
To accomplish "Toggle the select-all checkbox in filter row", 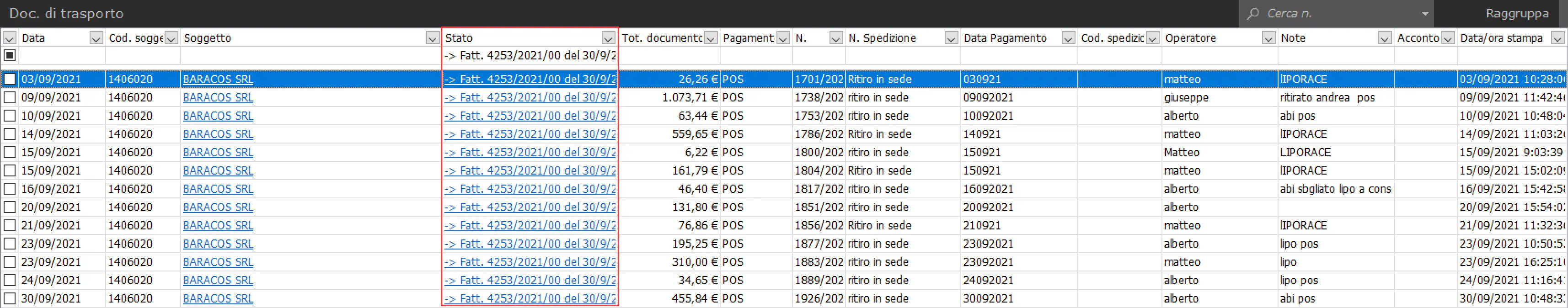I will click(10, 55).
